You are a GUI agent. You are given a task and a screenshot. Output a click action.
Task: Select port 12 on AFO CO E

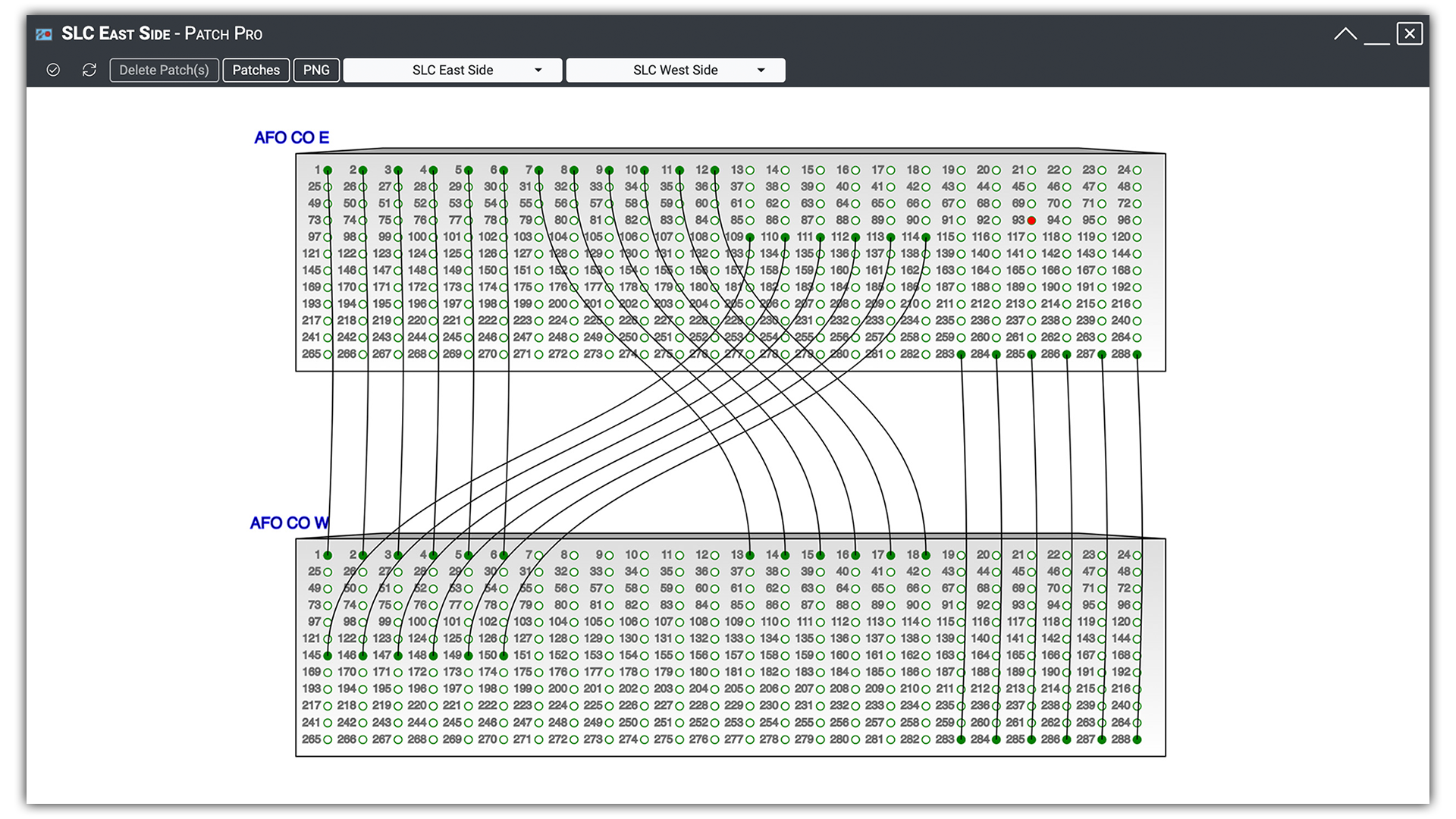coord(714,171)
